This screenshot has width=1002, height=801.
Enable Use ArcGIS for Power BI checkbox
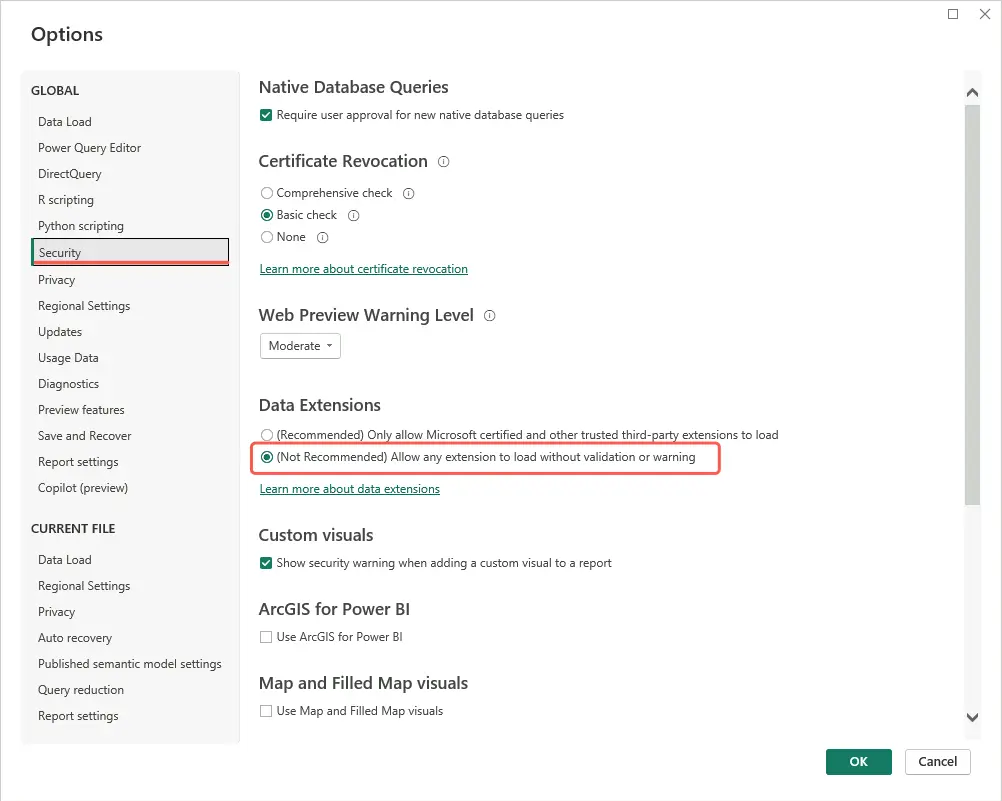click(266, 637)
